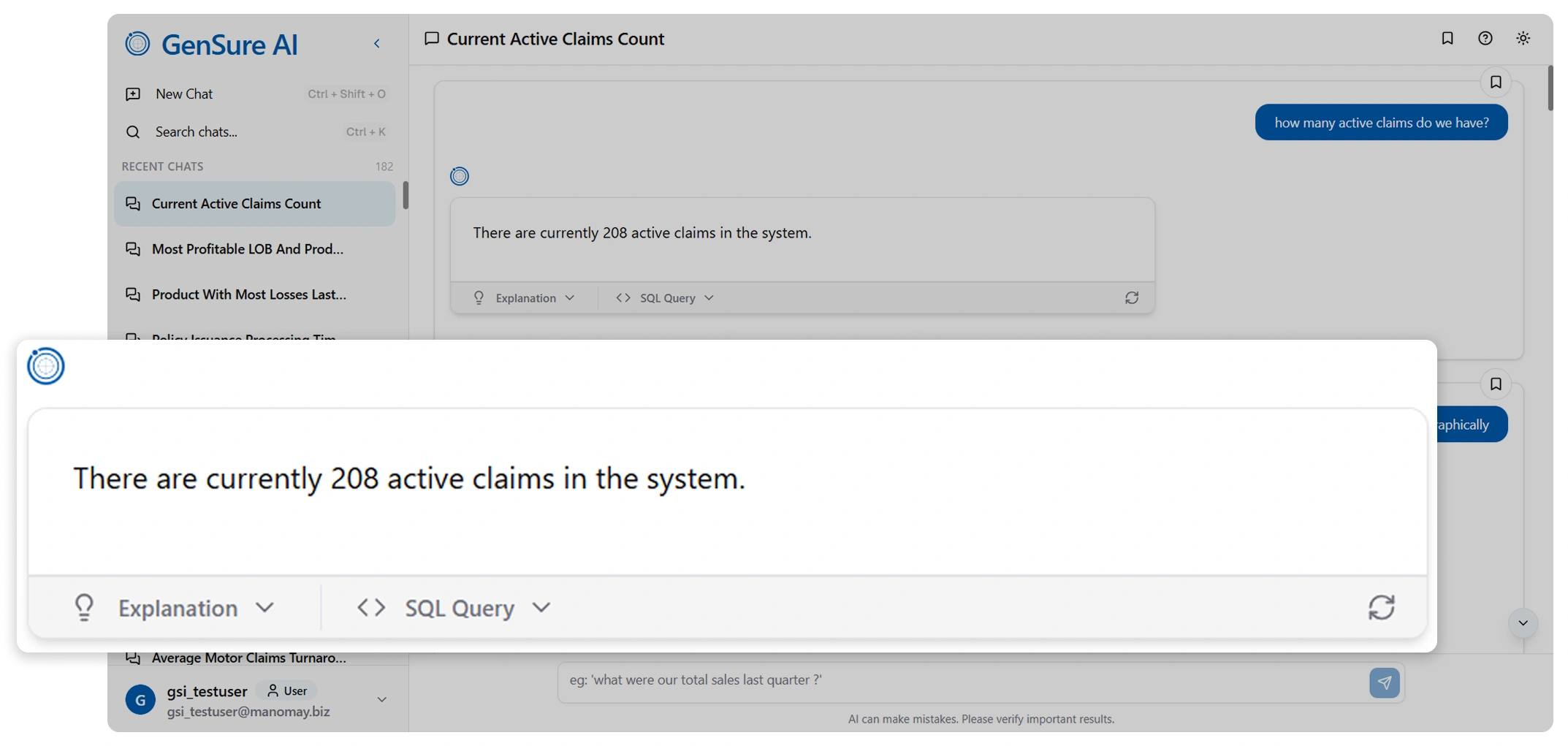Click the small refresh icon in the background response
The height and width of the screenshot is (746, 1568).
click(x=1131, y=298)
